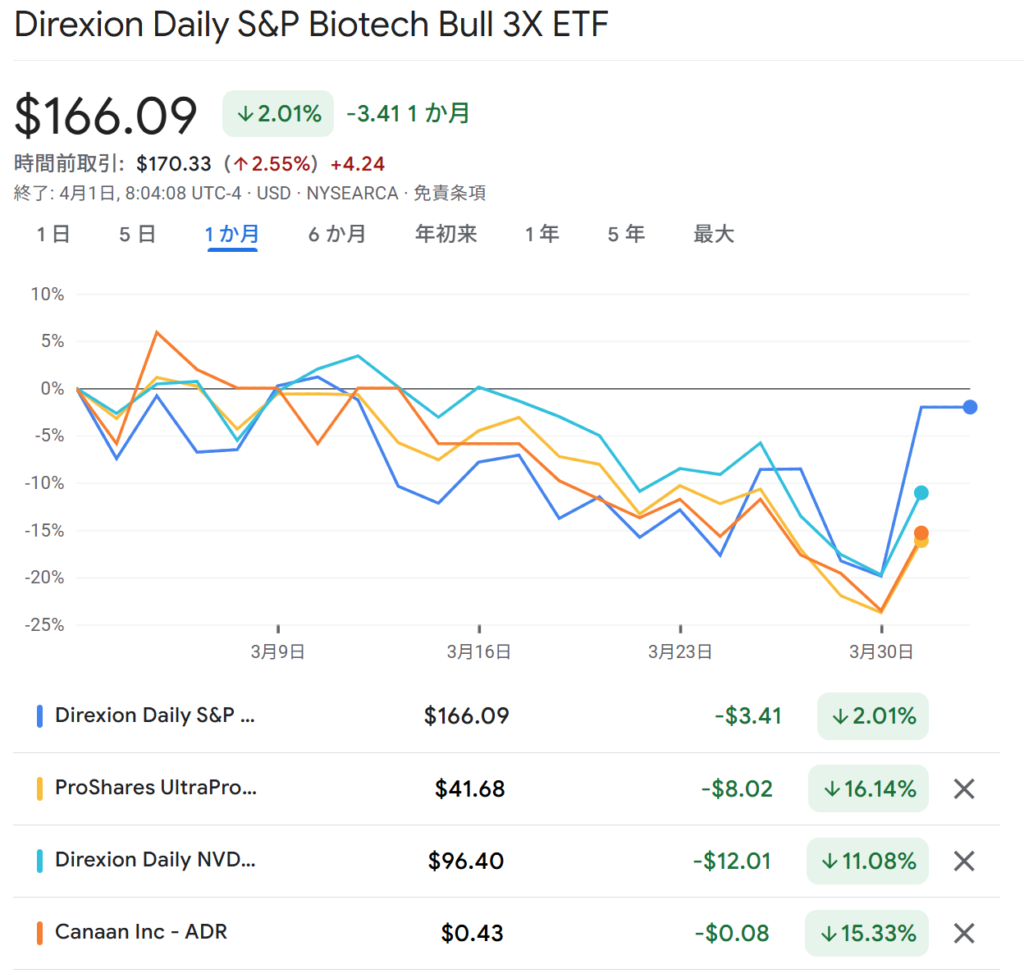
Task: Click yellow color marker beside ProShares UltraPro
Action: coord(40,789)
